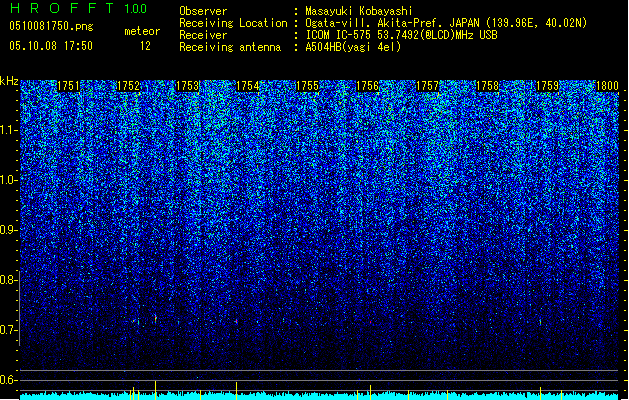Click the 'meteor' label
This screenshot has height=400, width=629.
tap(142, 31)
